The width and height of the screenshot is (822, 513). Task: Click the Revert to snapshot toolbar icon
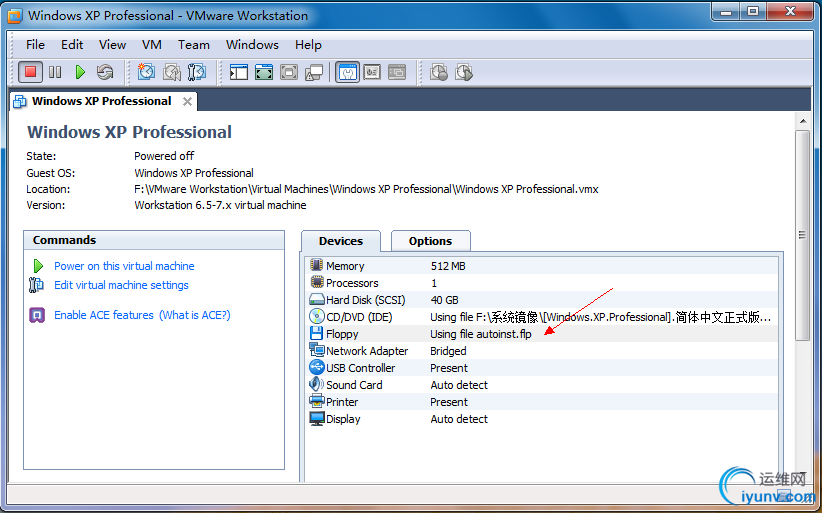tap(172, 72)
